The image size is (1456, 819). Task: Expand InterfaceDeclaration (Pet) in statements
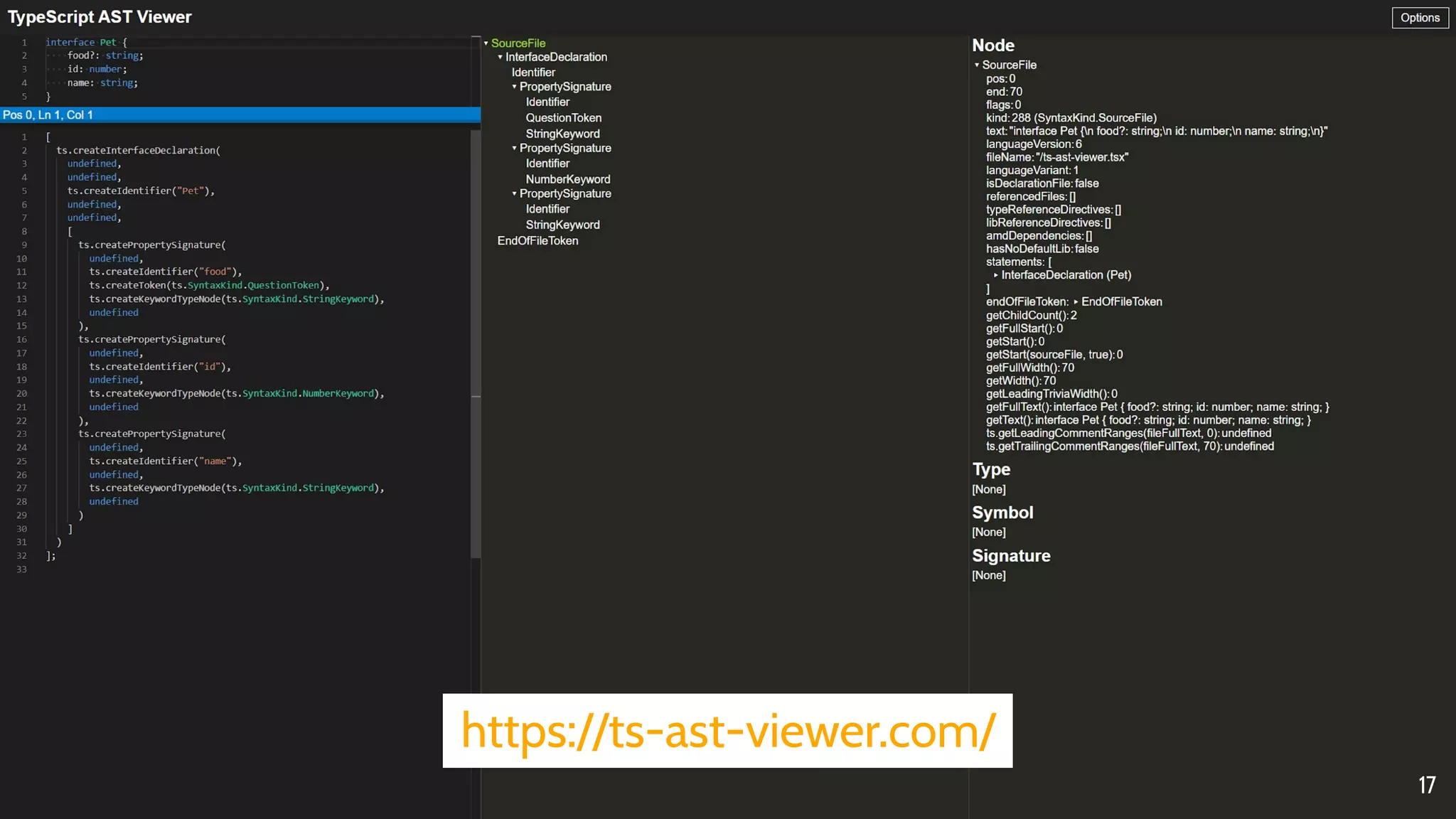point(996,275)
